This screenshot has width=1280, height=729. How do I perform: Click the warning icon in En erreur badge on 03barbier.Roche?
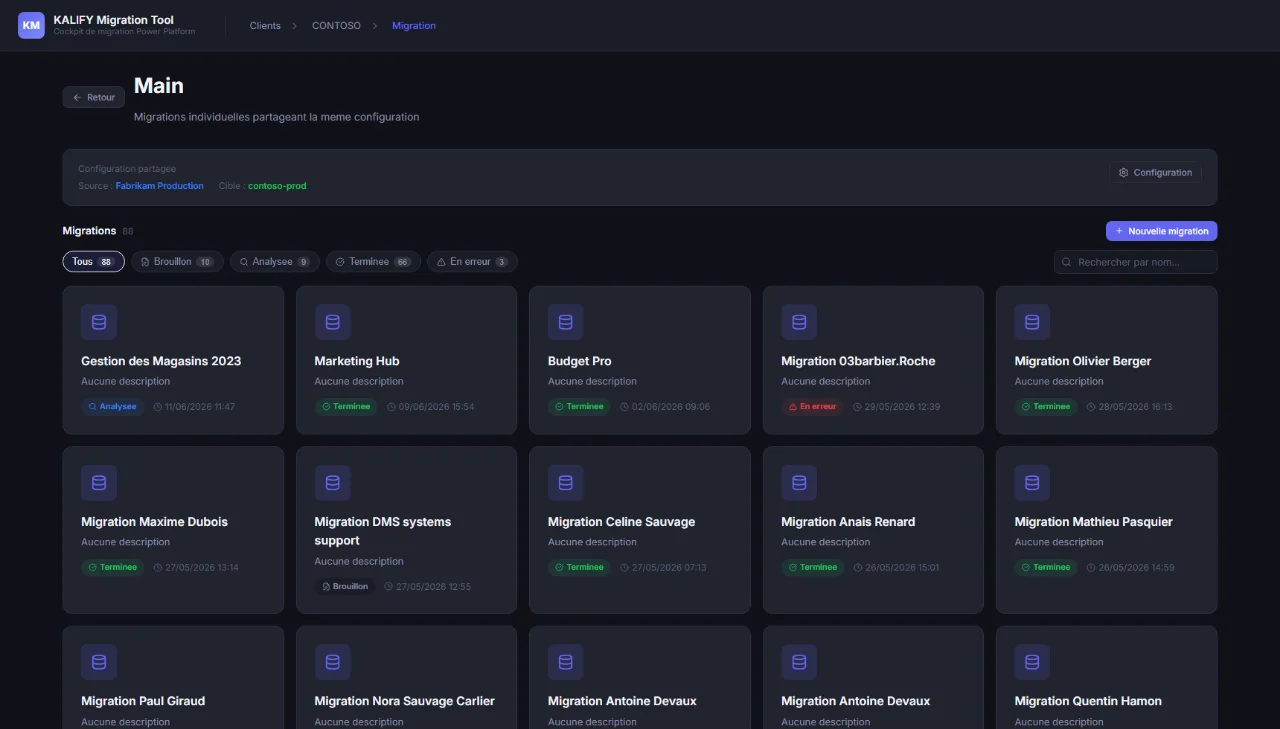click(793, 407)
